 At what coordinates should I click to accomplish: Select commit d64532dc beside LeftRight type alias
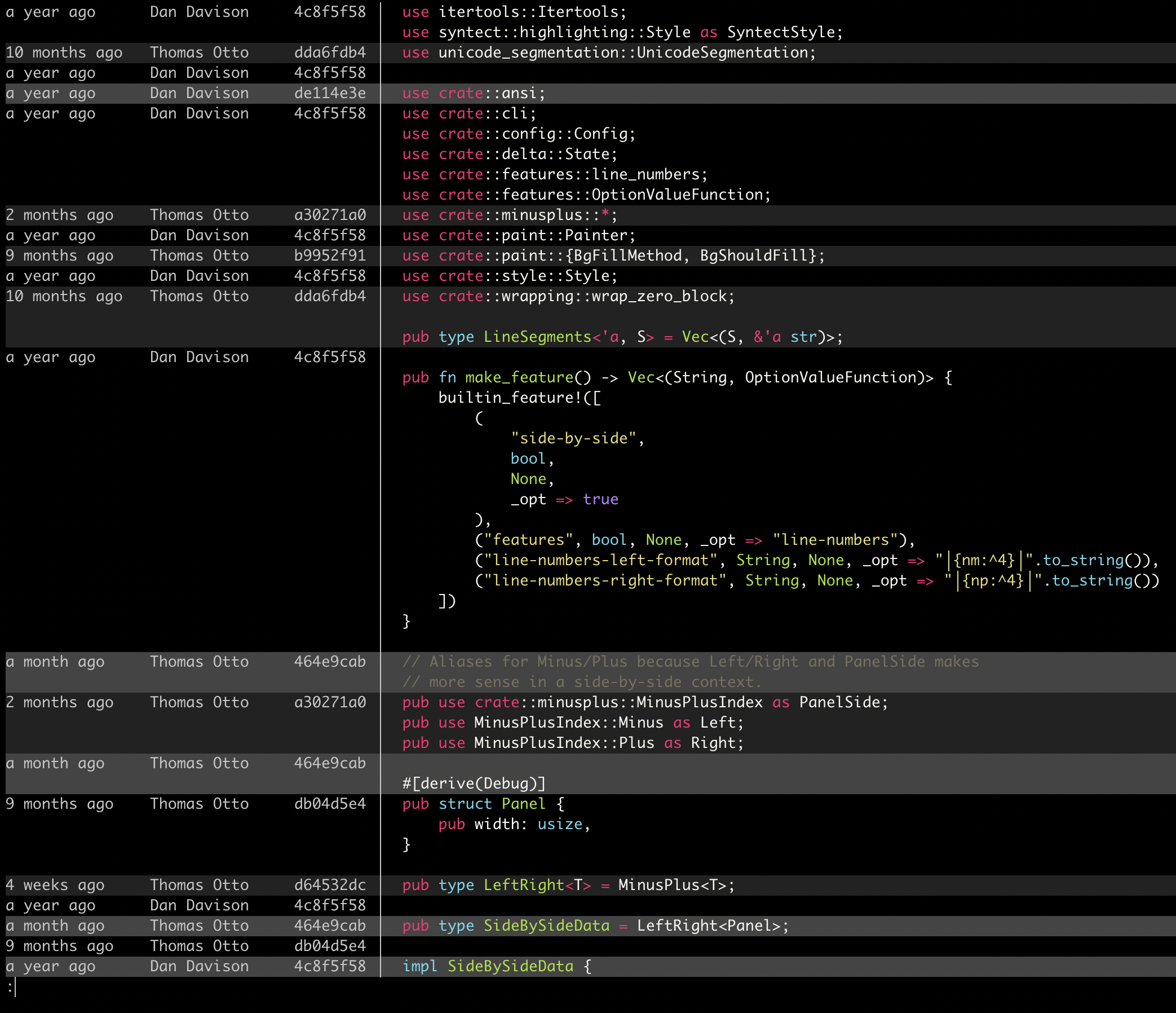(x=329, y=884)
